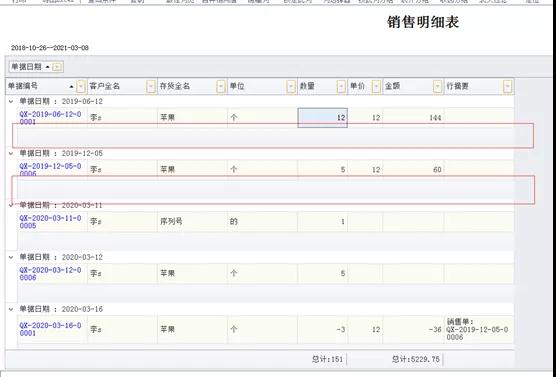The width and height of the screenshot is (556, 377).
Task: Open filter dropdown on 单据编号 column
Action: pos(81,86)
